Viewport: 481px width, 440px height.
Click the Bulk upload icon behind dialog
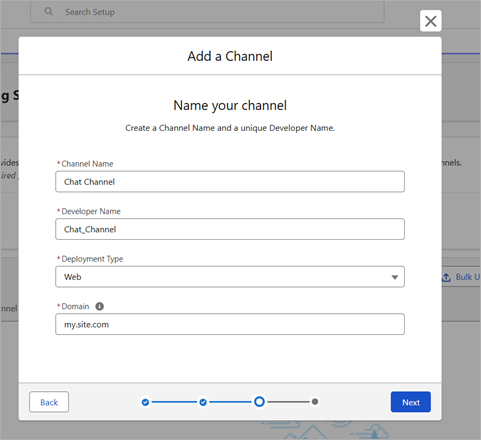coord(446,277)
